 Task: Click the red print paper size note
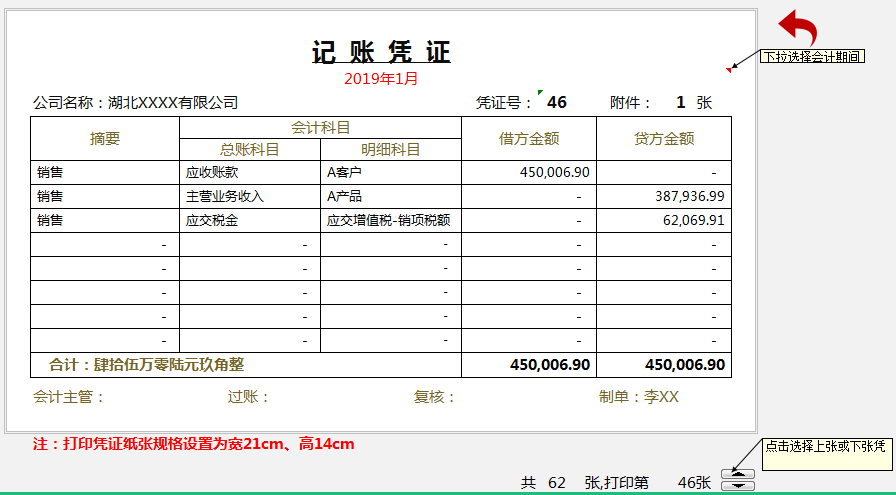[194, 444]
